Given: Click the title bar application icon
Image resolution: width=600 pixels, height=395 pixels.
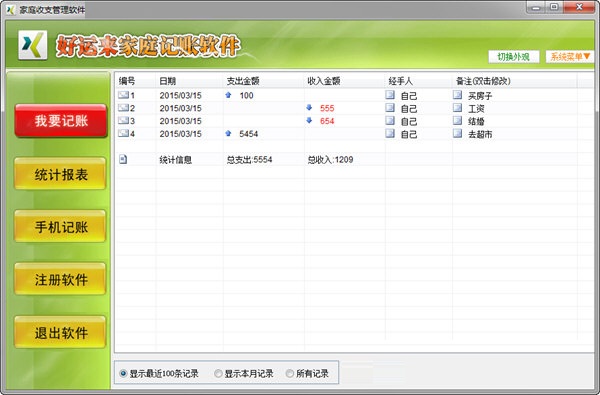Looking at the screenshot, I should tap(11, 10).
